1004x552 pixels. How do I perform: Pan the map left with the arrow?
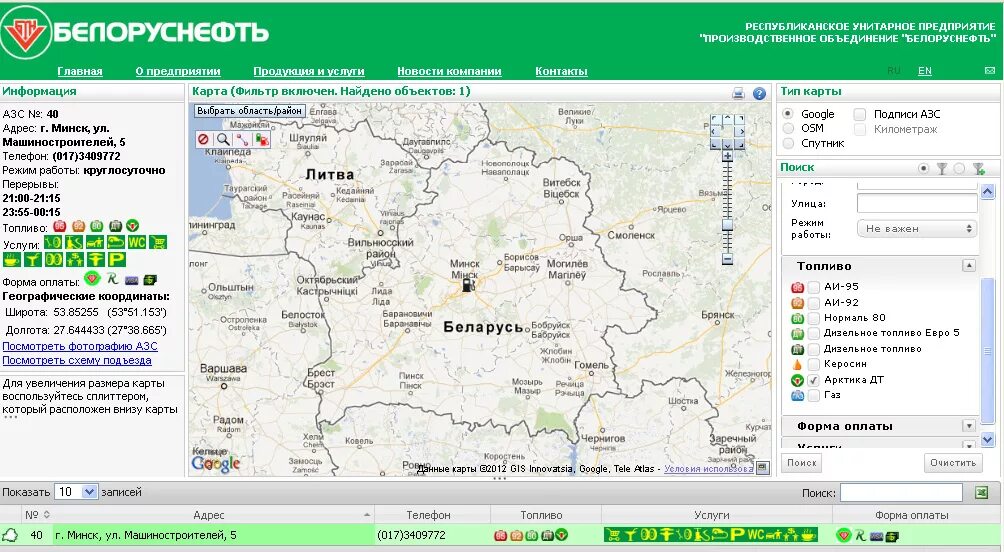coord(716,132)
